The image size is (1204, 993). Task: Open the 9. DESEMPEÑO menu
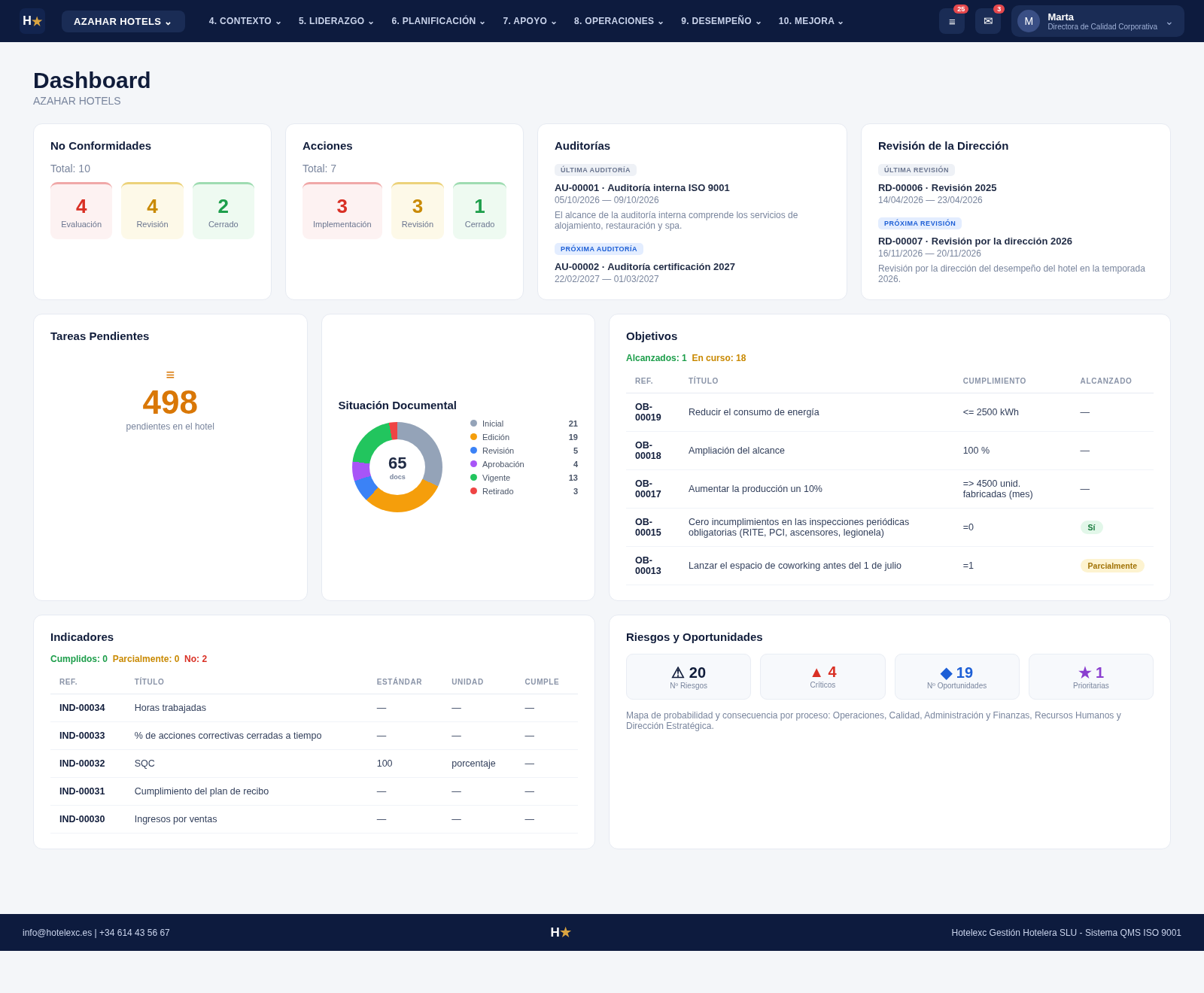[x=722, y=21]
